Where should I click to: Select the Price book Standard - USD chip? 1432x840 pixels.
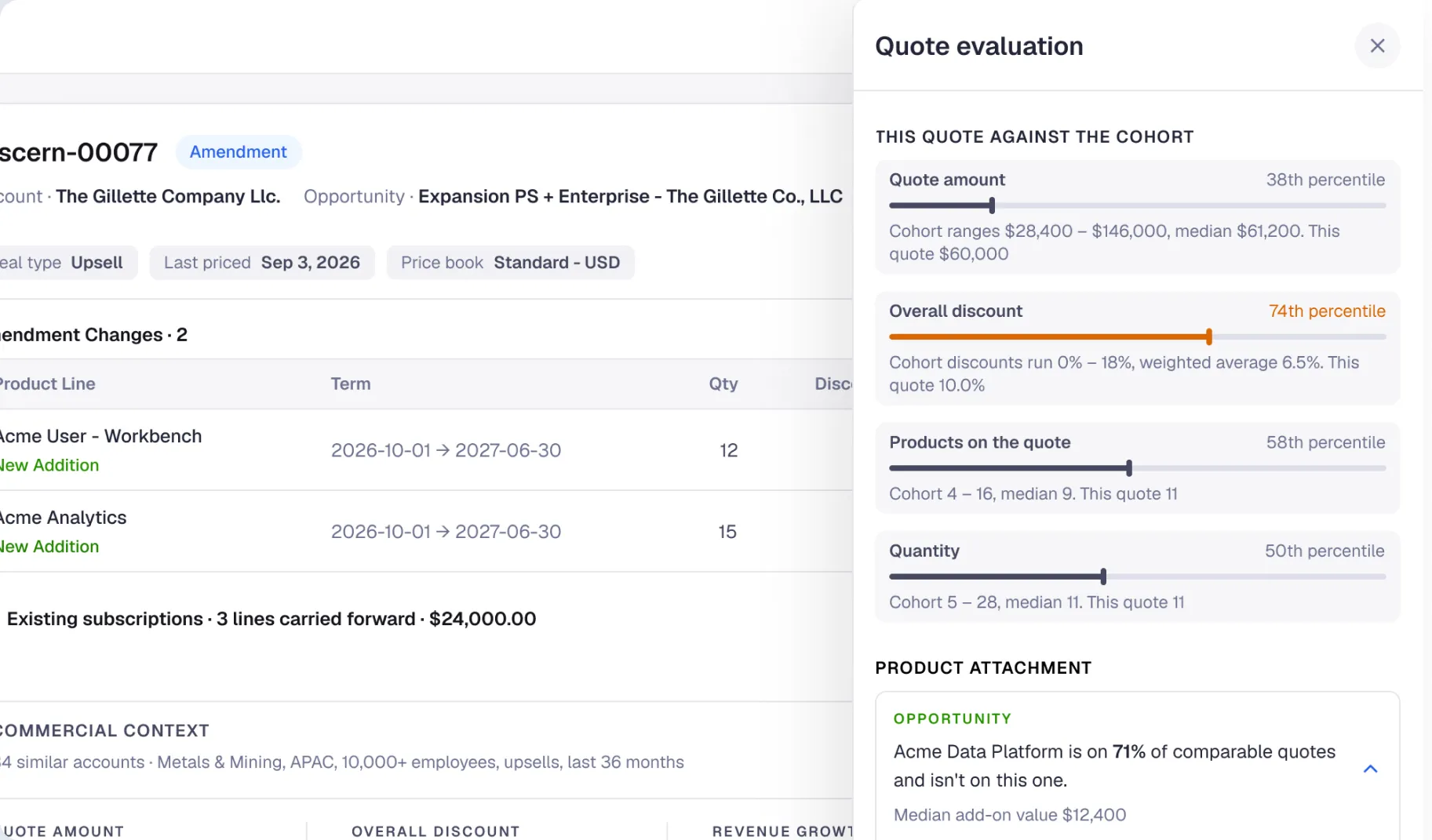click(x=510, y=263)
